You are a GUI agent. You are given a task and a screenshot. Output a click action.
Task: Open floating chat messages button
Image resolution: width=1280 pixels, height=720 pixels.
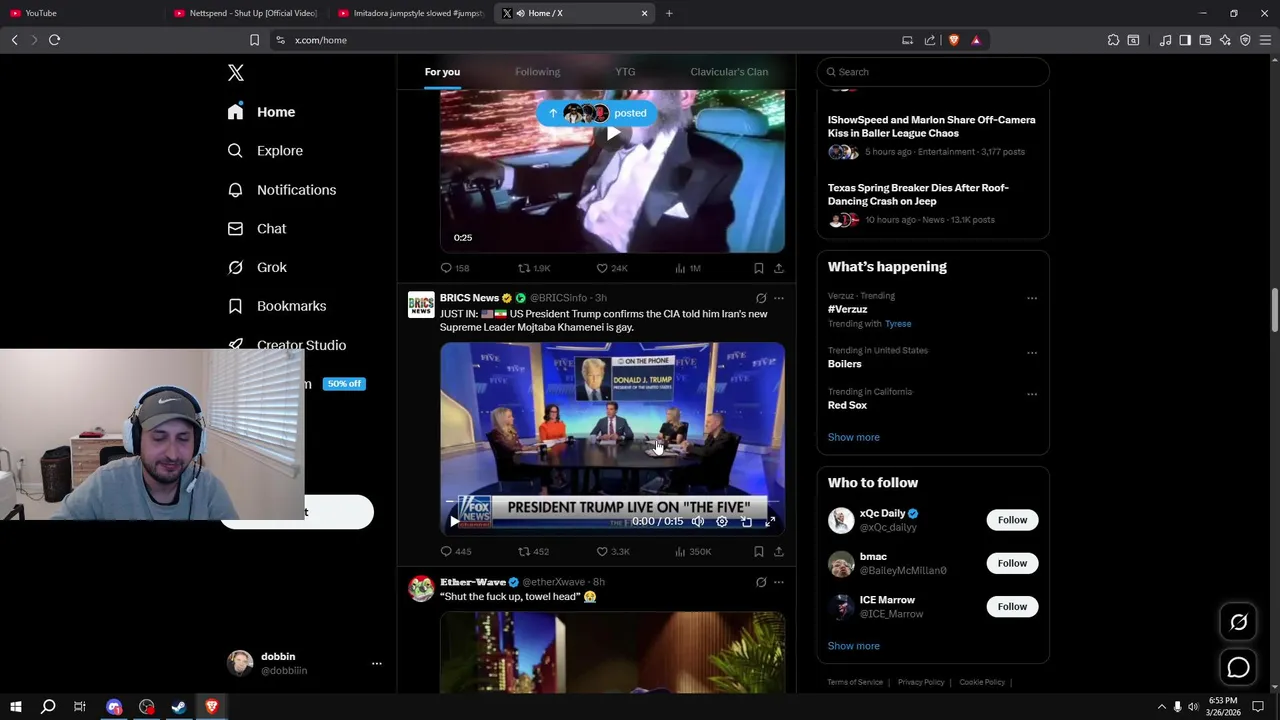click(x=1238, y=668)
